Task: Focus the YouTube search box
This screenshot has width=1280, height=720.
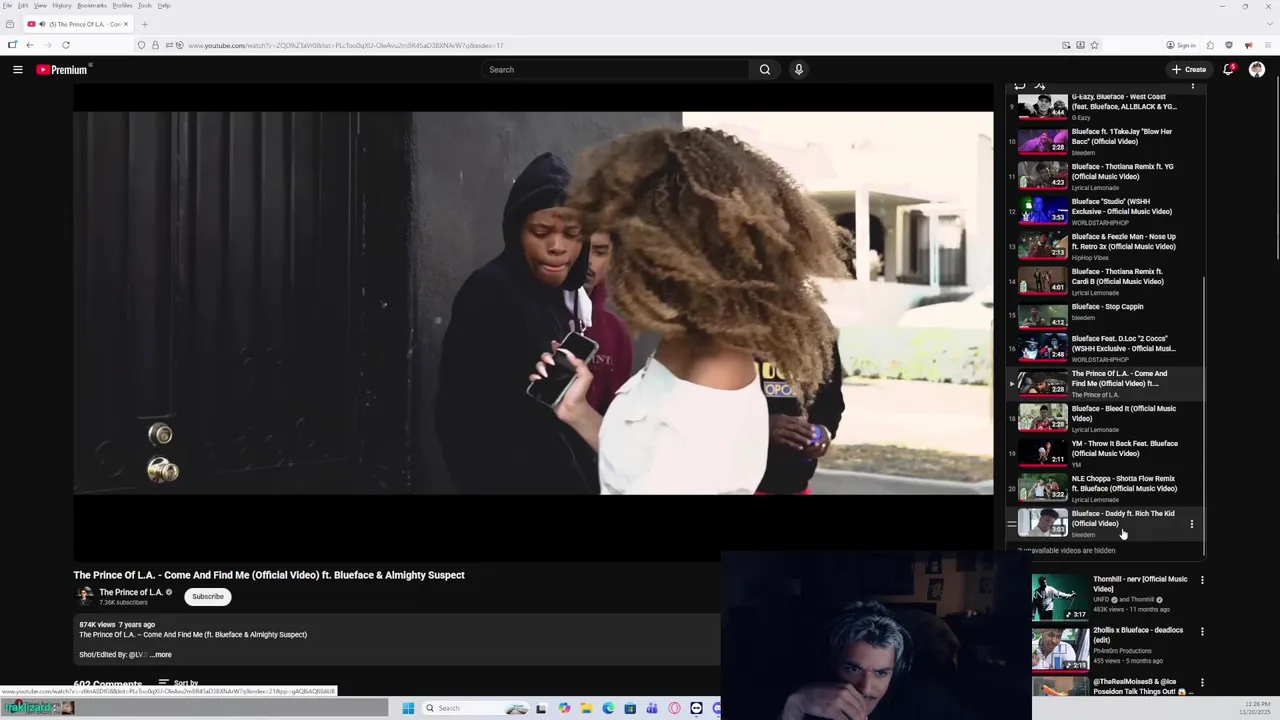Action: pos(615,69)
